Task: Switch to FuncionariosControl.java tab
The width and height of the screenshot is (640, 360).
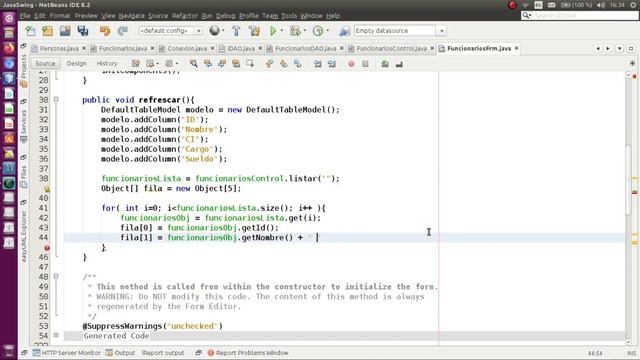Action: (391, 48)
